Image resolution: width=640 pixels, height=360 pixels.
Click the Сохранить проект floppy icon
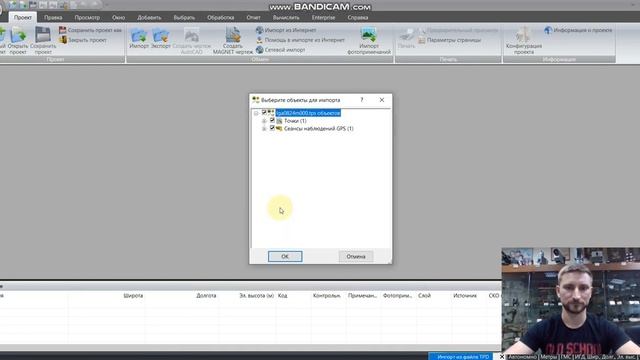pyautogui.click(x=42, y=35)
